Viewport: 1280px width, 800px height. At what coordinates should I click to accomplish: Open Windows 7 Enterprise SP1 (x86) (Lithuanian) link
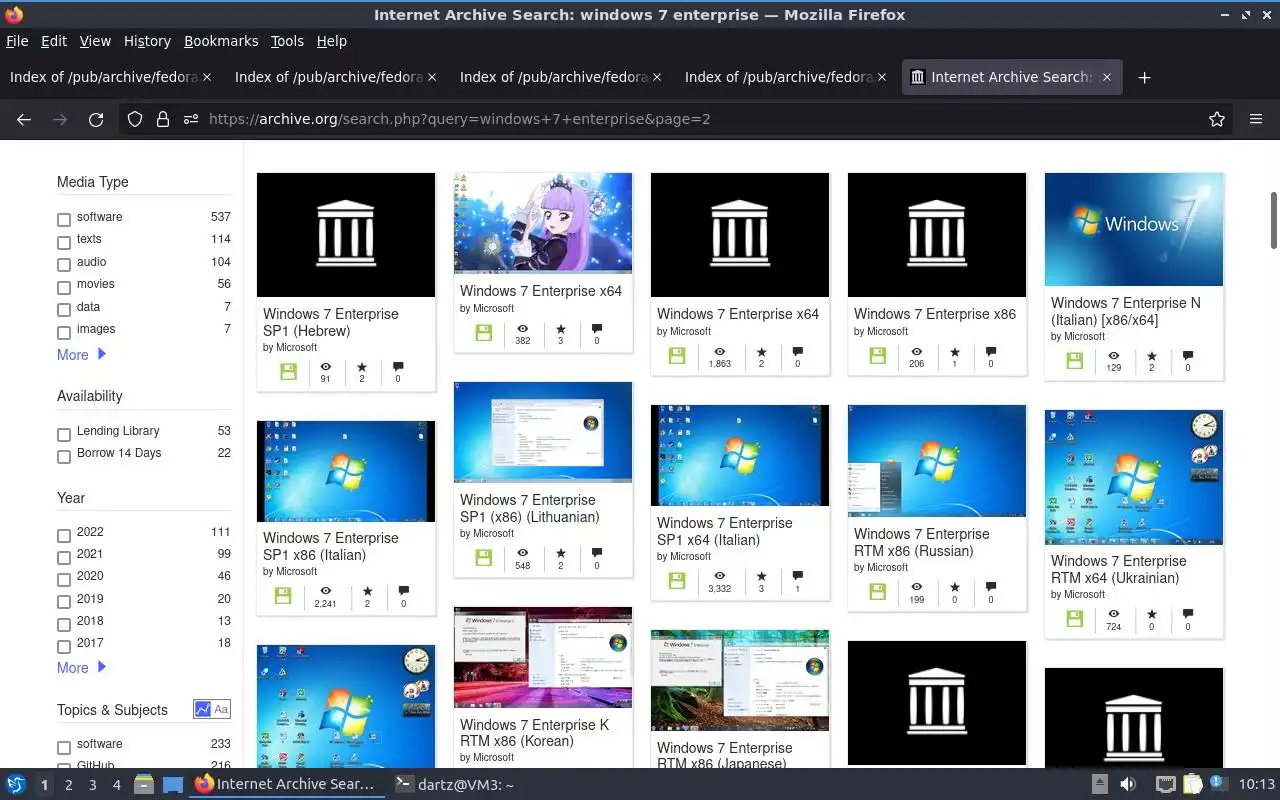tap(530, 508)
